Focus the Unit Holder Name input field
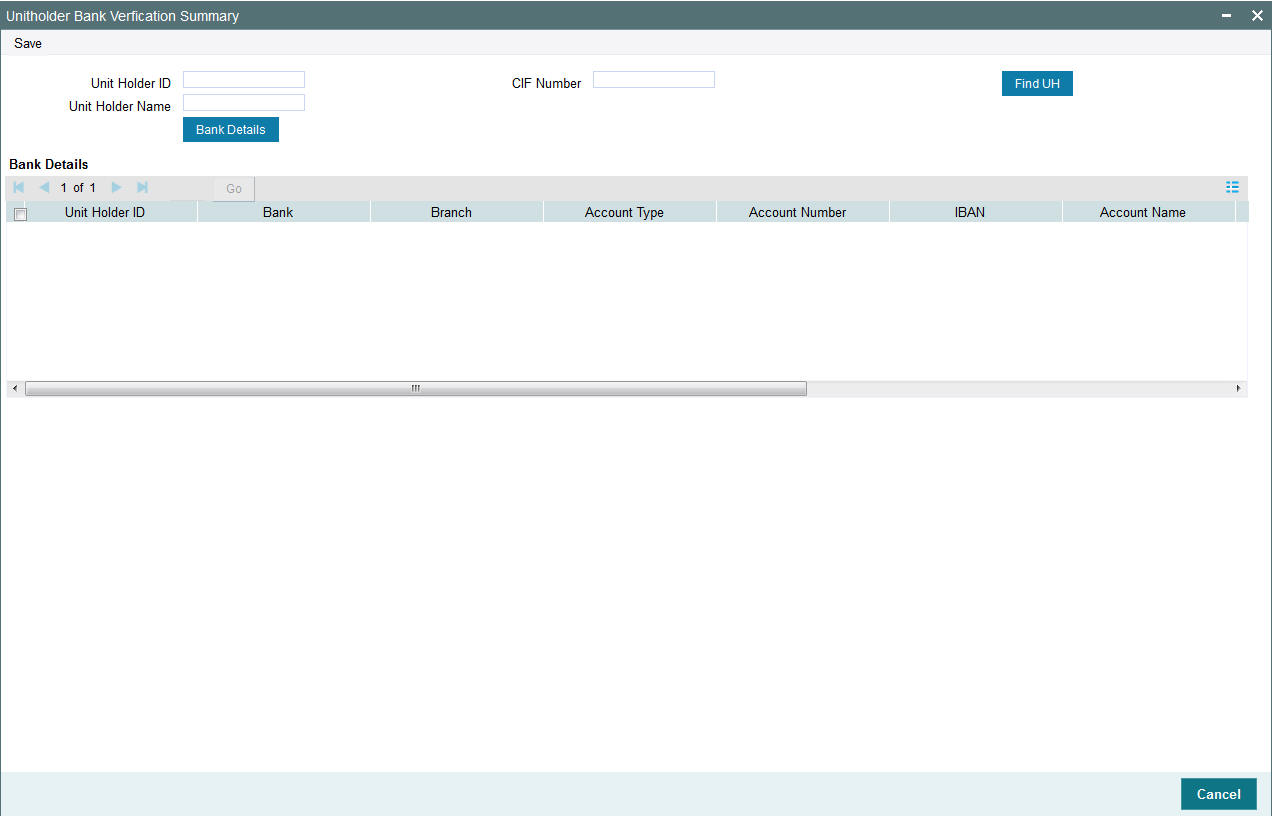The width and height of the screenshot is (1272, 816). coord(244,103)
